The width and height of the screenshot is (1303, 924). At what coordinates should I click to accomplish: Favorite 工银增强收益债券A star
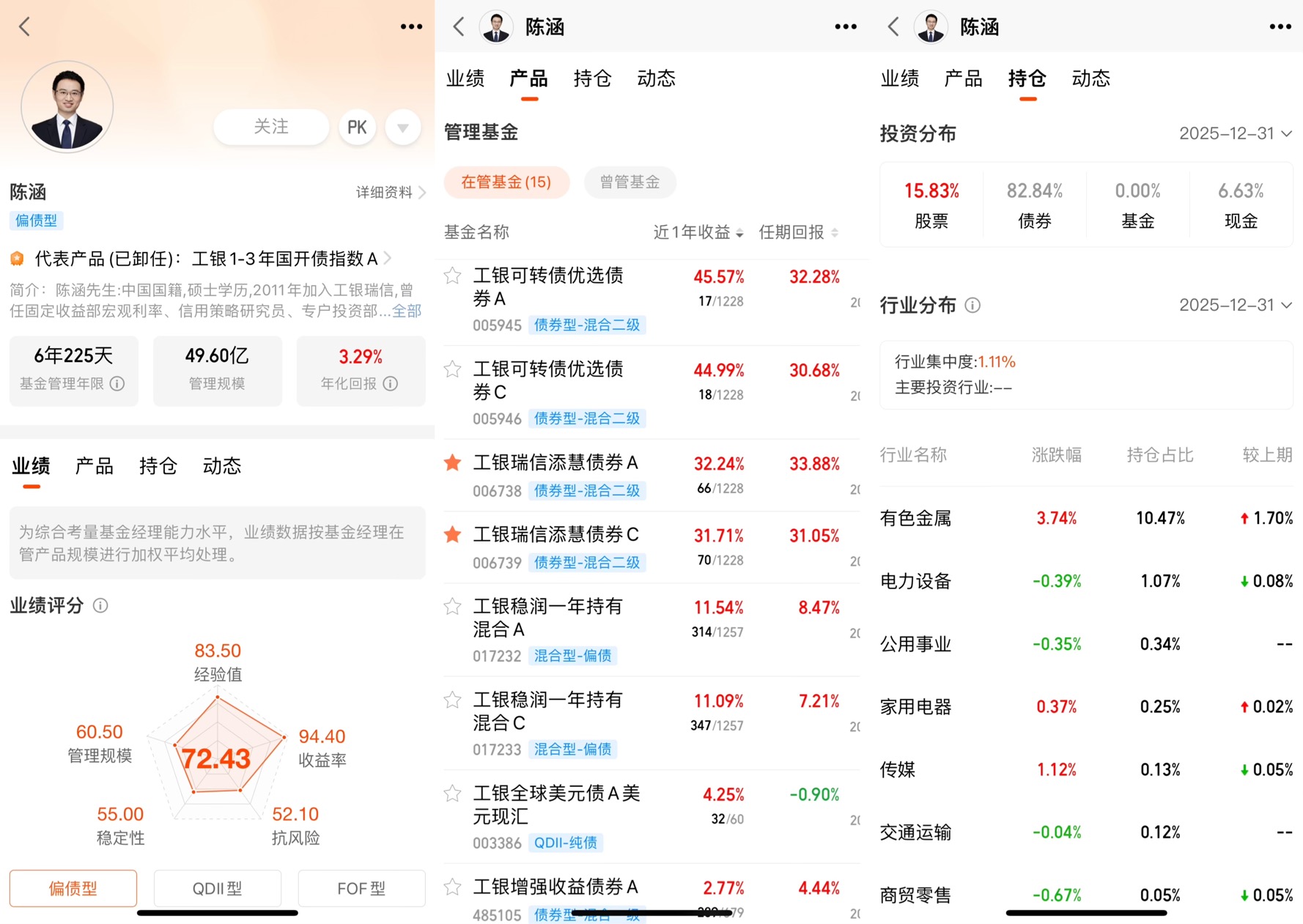pos(453,887)
